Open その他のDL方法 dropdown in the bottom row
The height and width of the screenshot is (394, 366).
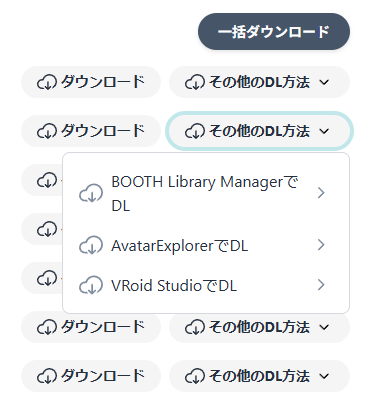(x=259, y=376)
